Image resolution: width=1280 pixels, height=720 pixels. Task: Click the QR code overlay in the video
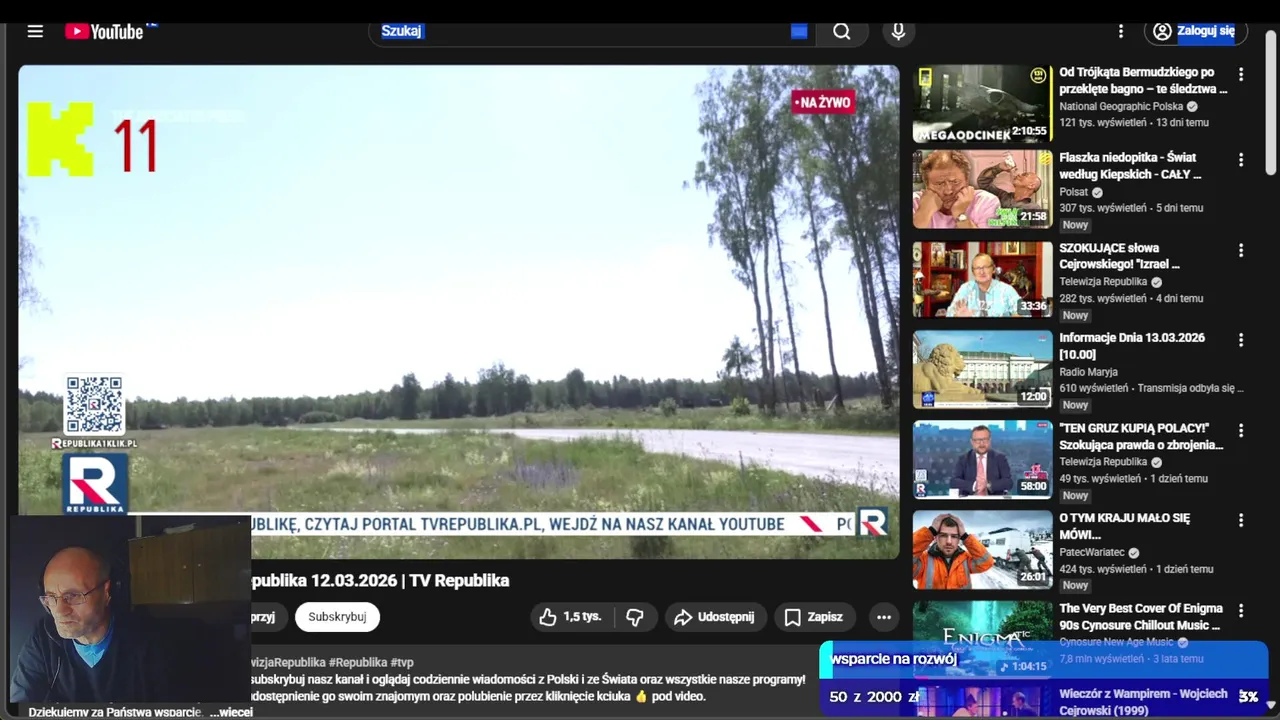[x=94, y=405]
